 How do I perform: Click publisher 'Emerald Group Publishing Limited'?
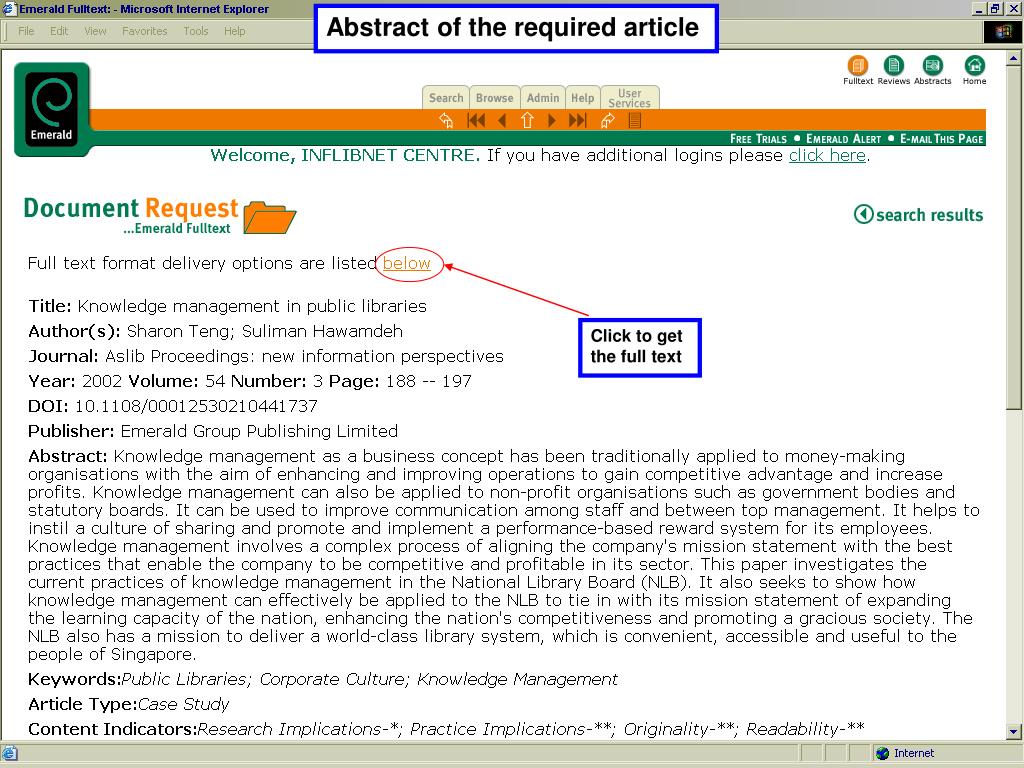pos(259,431)
